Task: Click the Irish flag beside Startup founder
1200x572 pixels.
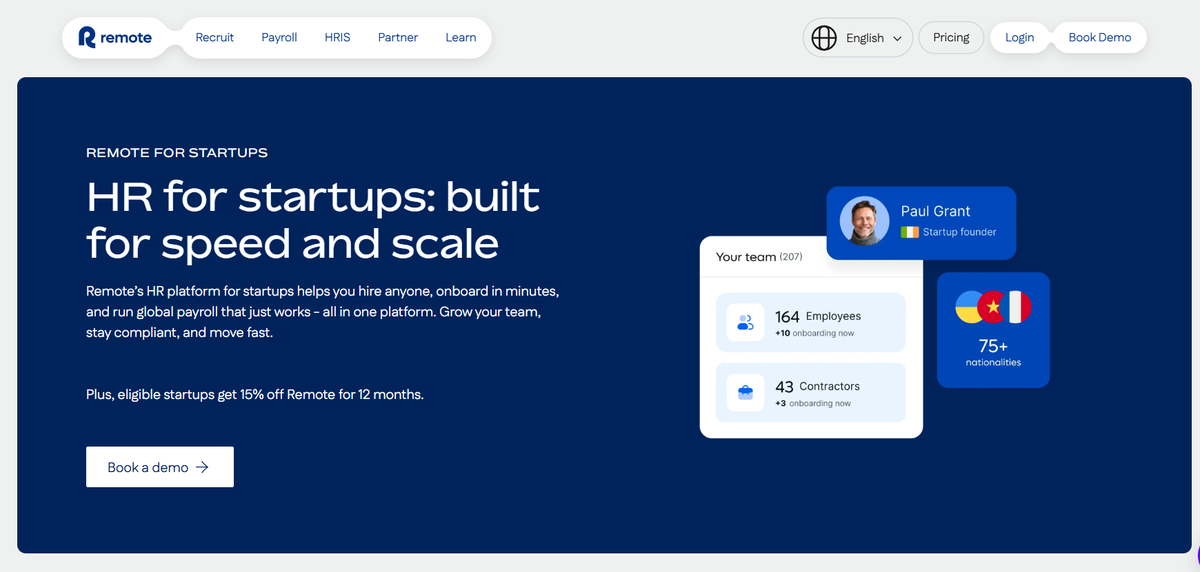Action: (909, 232)
